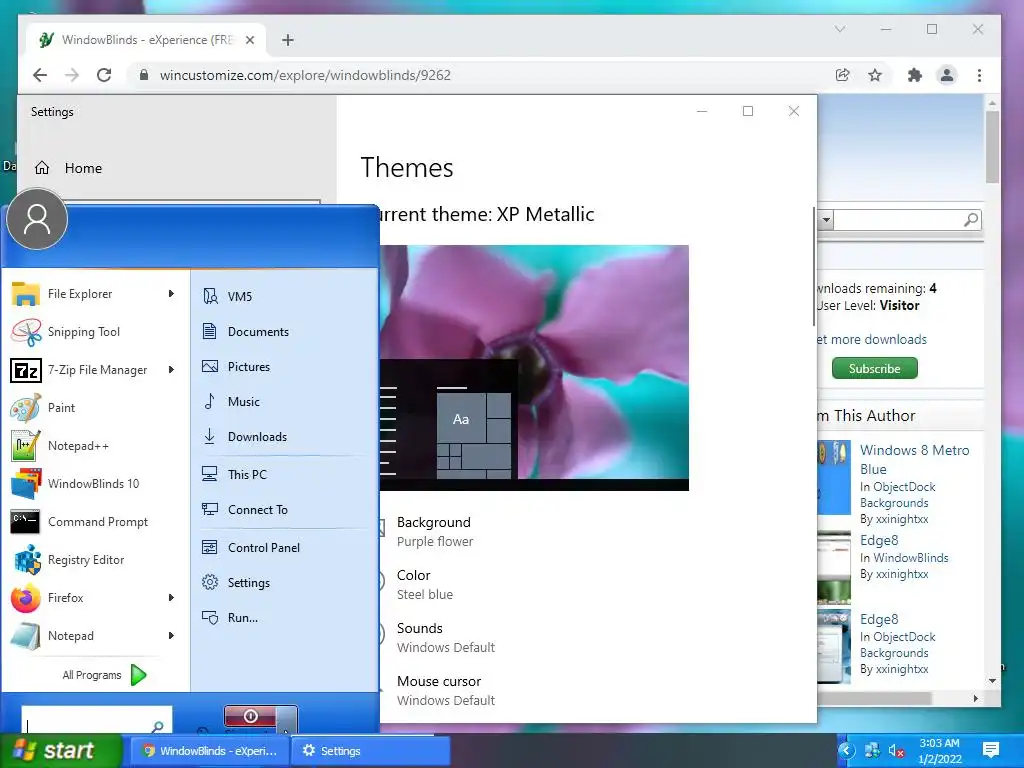
Task: Expand the File Explorer submenu arrow
Action: tap(171, 294)
